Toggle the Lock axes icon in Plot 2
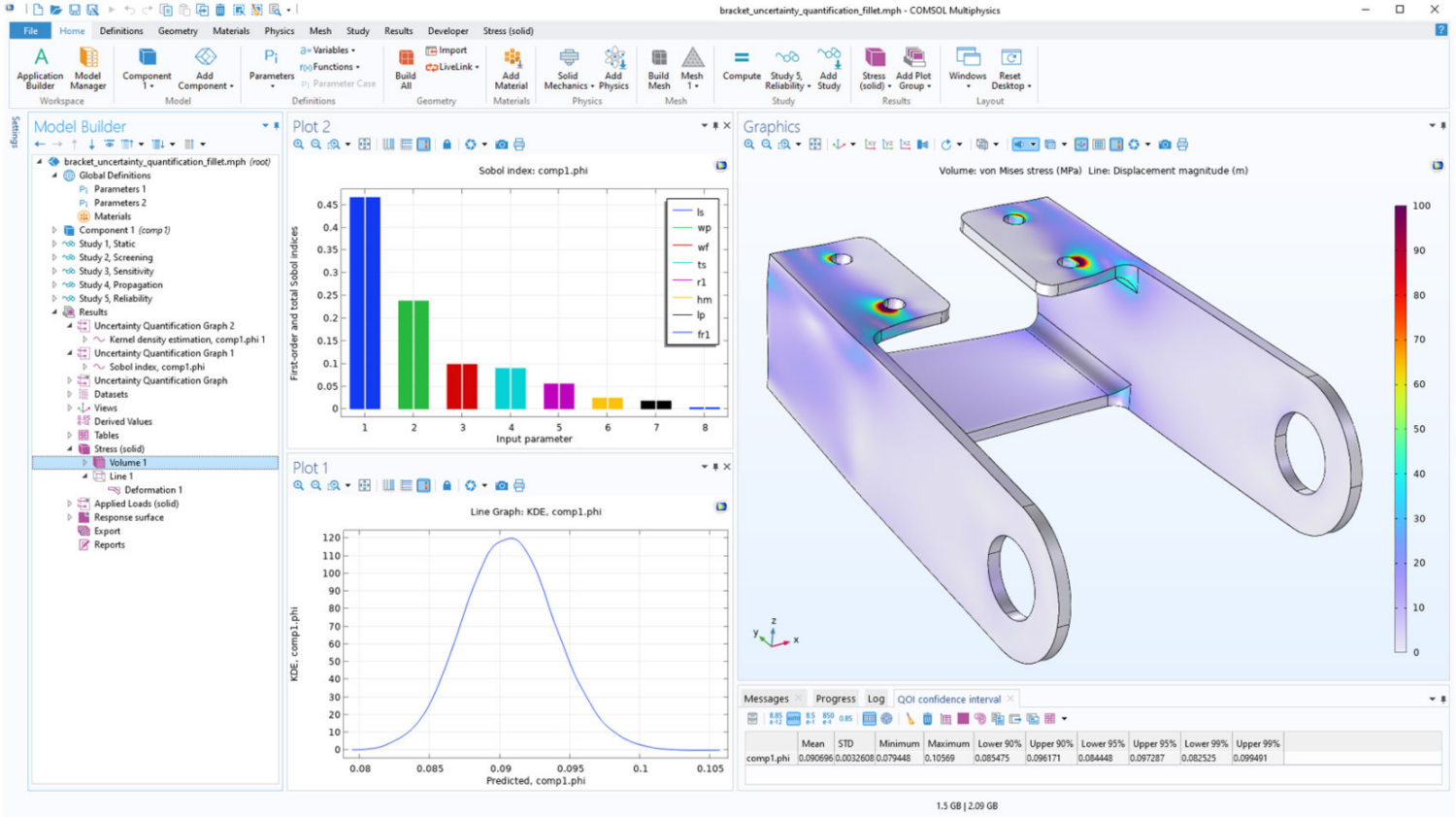This screenshot has height=817, width=1456. click(x=447, y=145)
